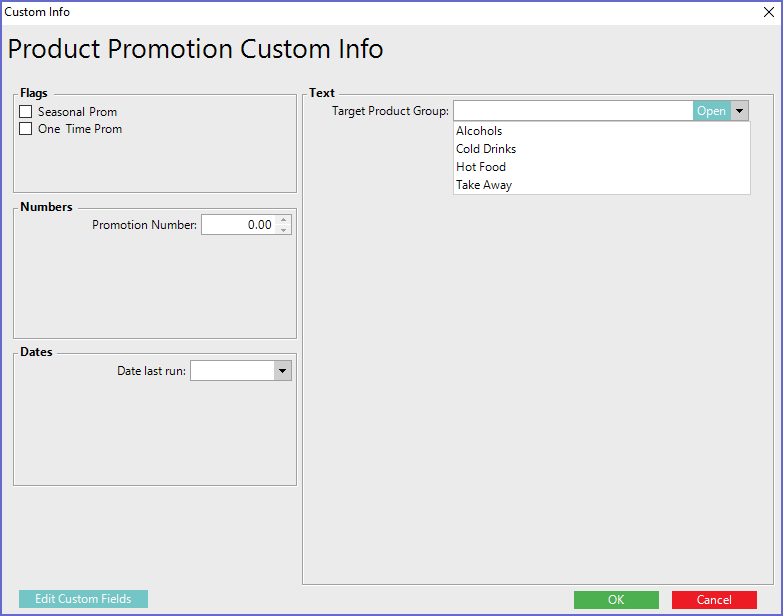Select Alcohols from the list
The width and height of the screenshot is (783, 616).
pyautogui.click(x=480, y=131)
